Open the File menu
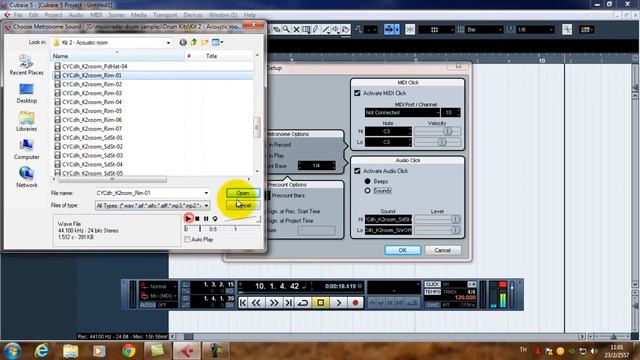The image size is (640, 360). click(x=18, y=15)
